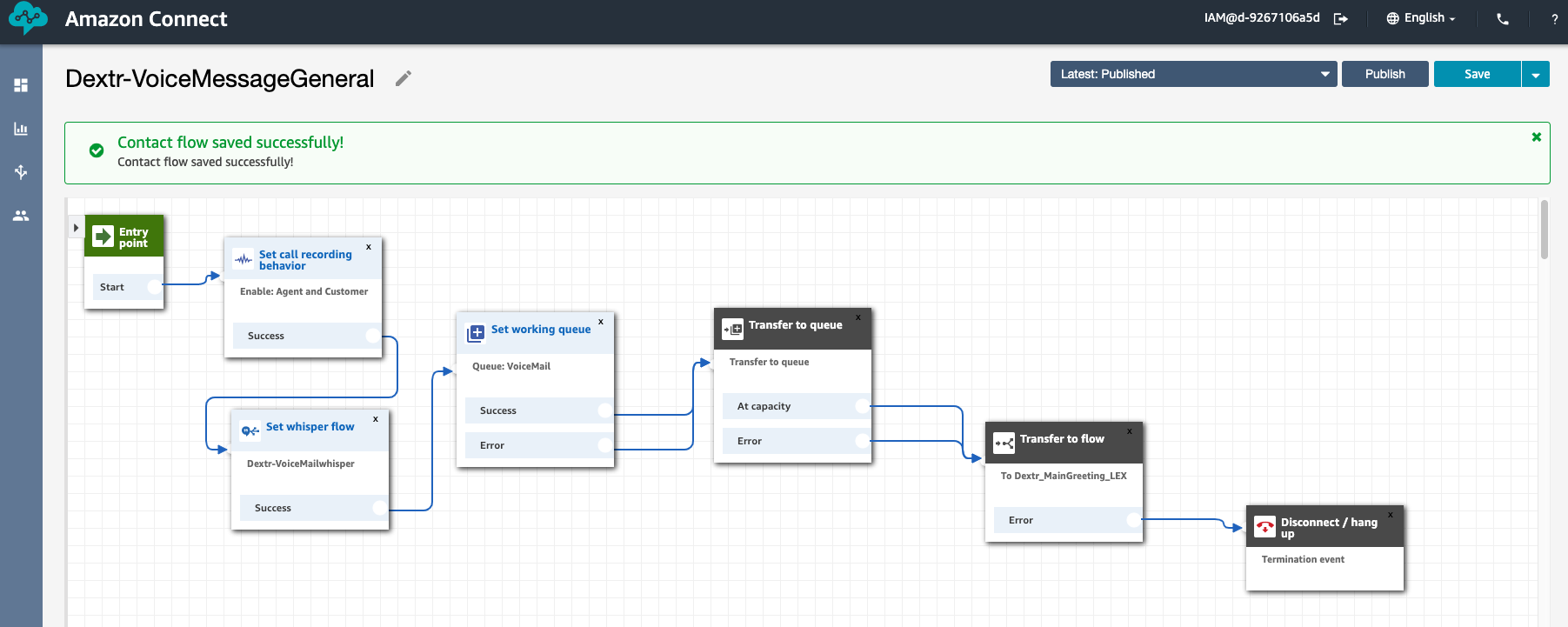Open the Latest: Published version dropdown
The height and width of the screenshot is (627, 1568).
tap(1193, 74)
